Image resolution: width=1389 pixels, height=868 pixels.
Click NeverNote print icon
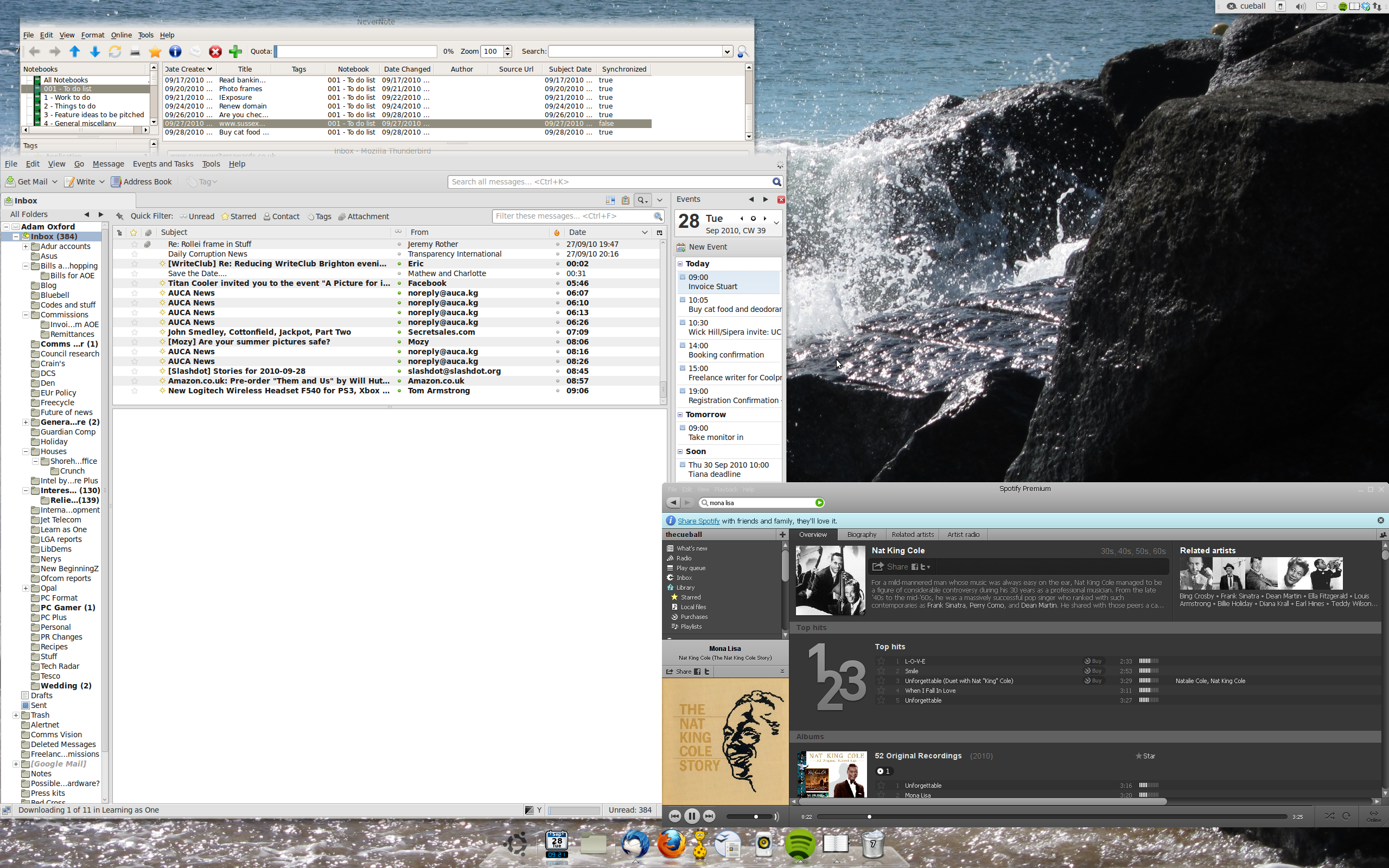135,52
